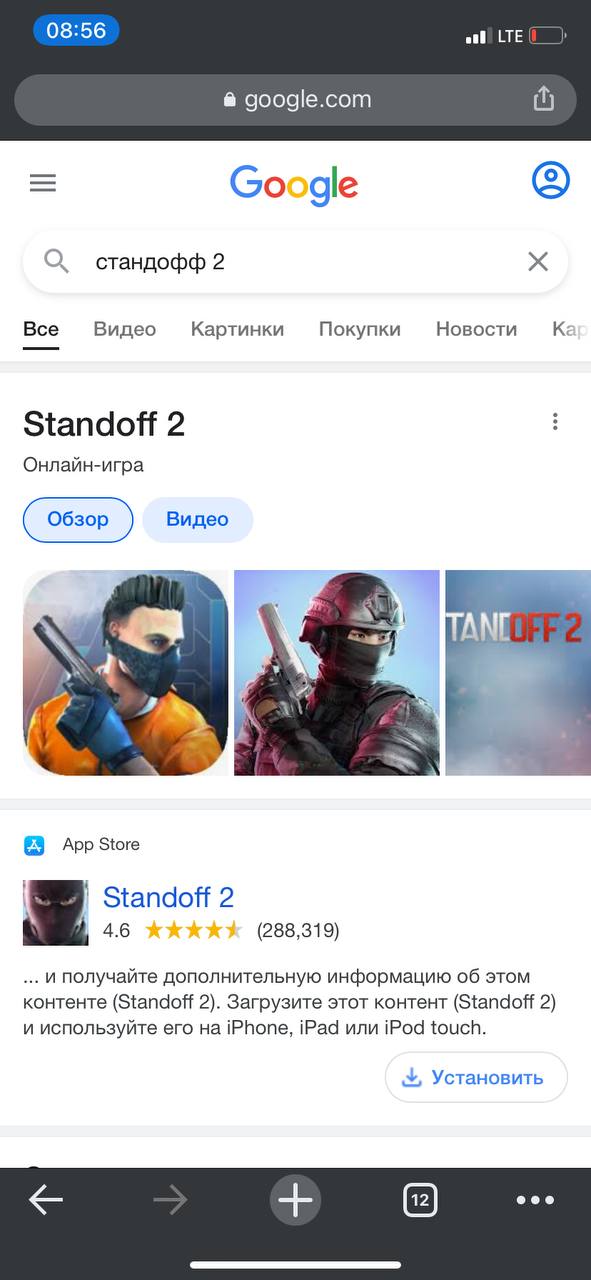591x1280 pixels.
Task: Switch to the Картинки search tab
Action: point(237,329)
